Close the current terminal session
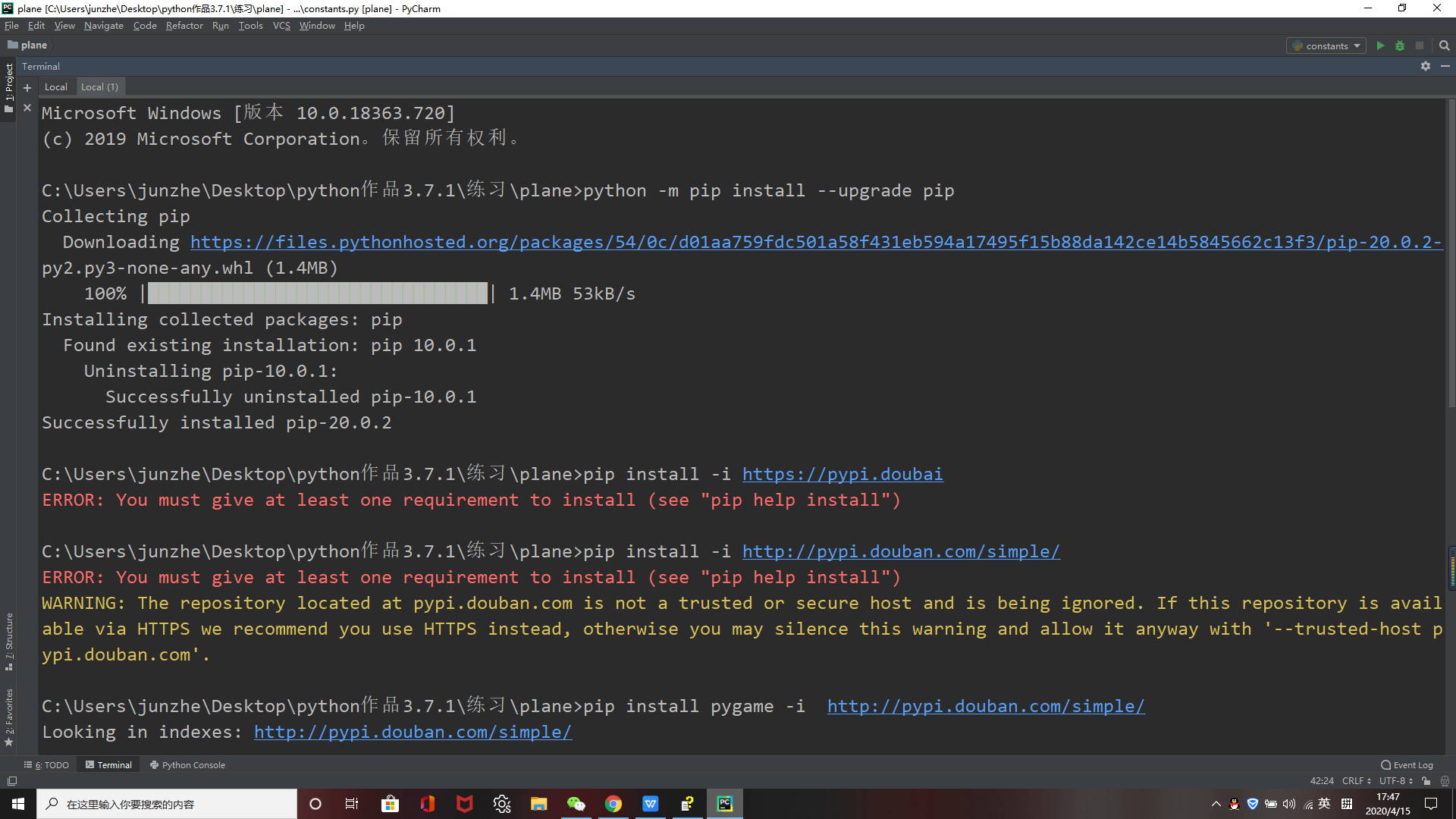Viewport: 1456px width, 819px height. 27,108
